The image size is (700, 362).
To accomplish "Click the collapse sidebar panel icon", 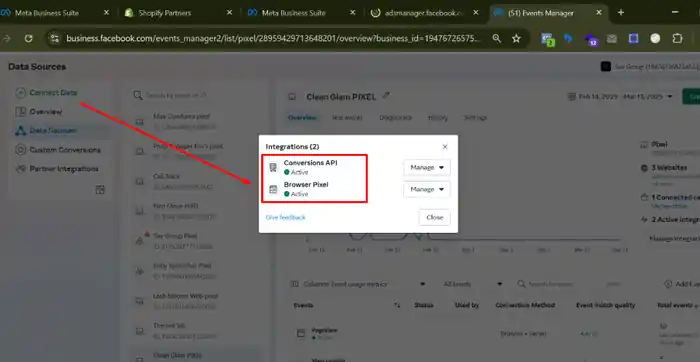I will click(x=100, y=190).
